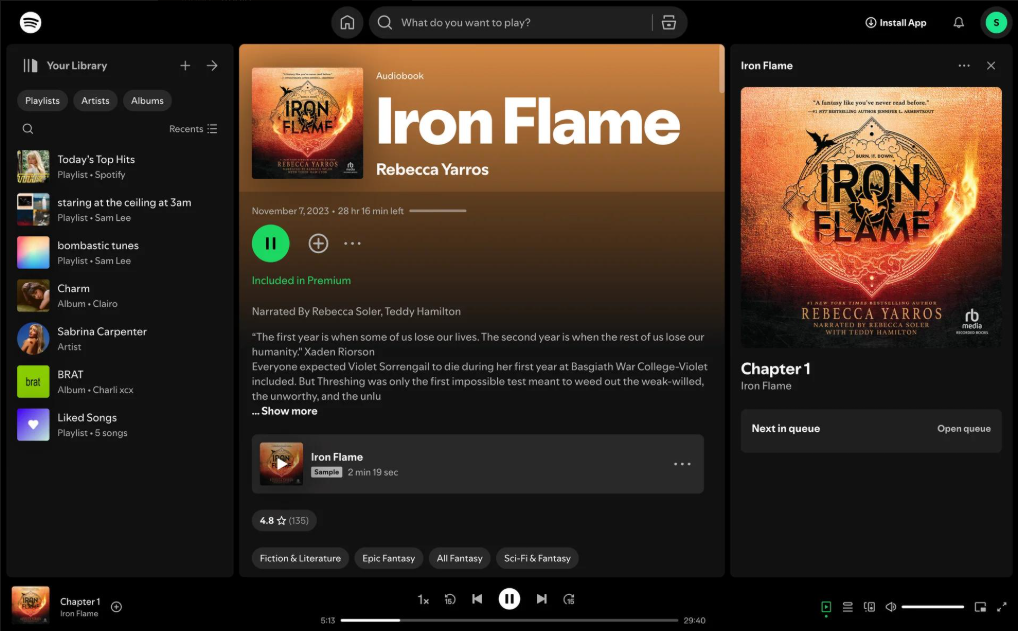Open Now Playing panel options menu
The image size is (1018, 631).
[x=964, y=66]
